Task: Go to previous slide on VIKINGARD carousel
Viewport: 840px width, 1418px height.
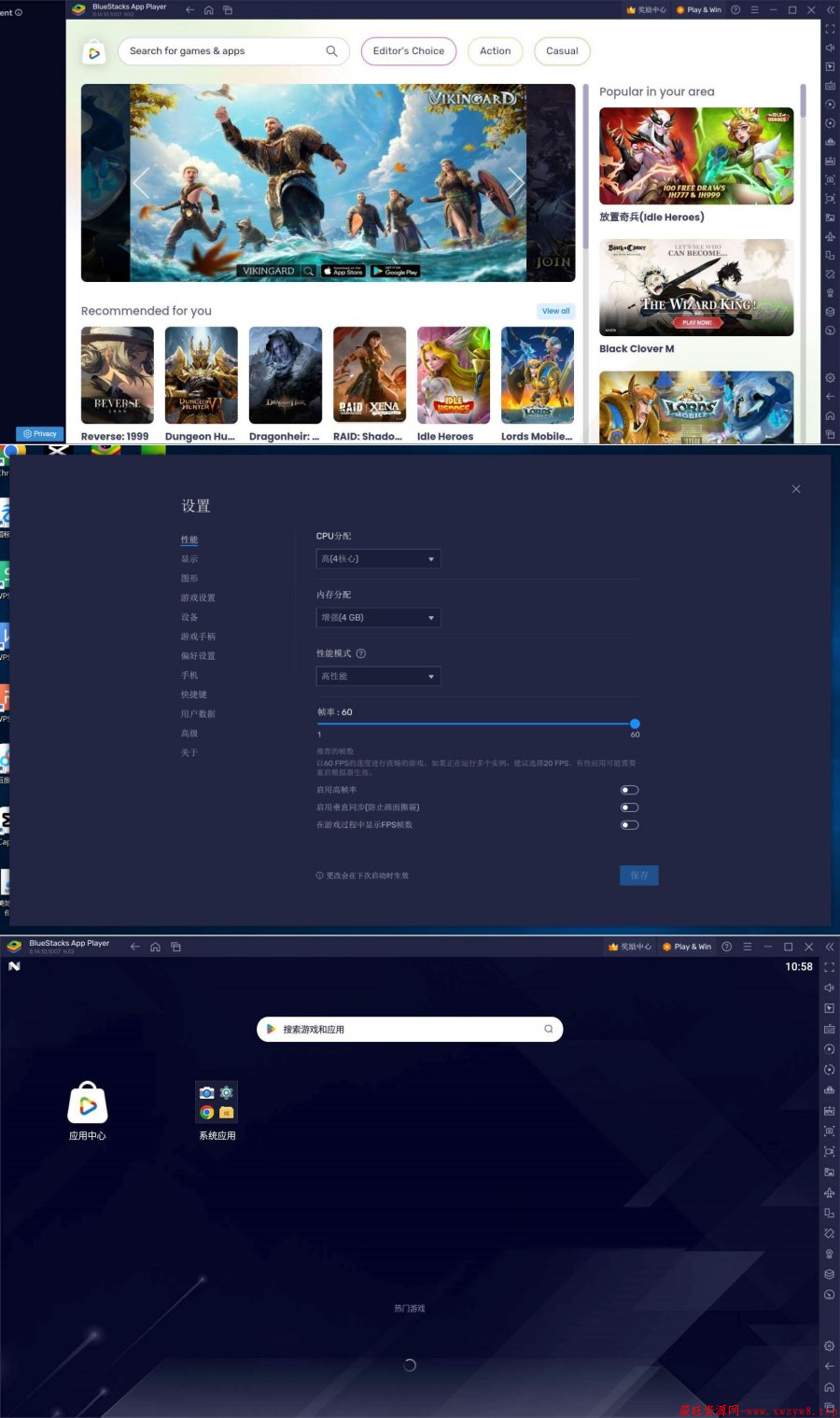Action: 142,182
